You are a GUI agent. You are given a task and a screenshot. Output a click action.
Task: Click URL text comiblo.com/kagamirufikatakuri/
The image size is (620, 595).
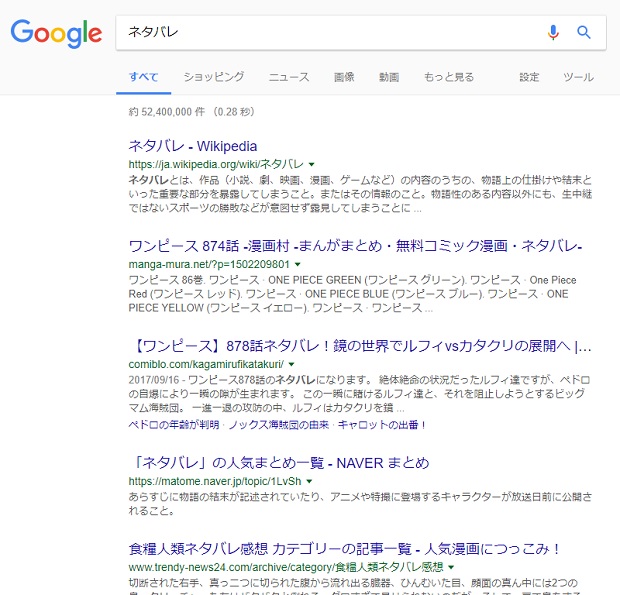[206, 364]
